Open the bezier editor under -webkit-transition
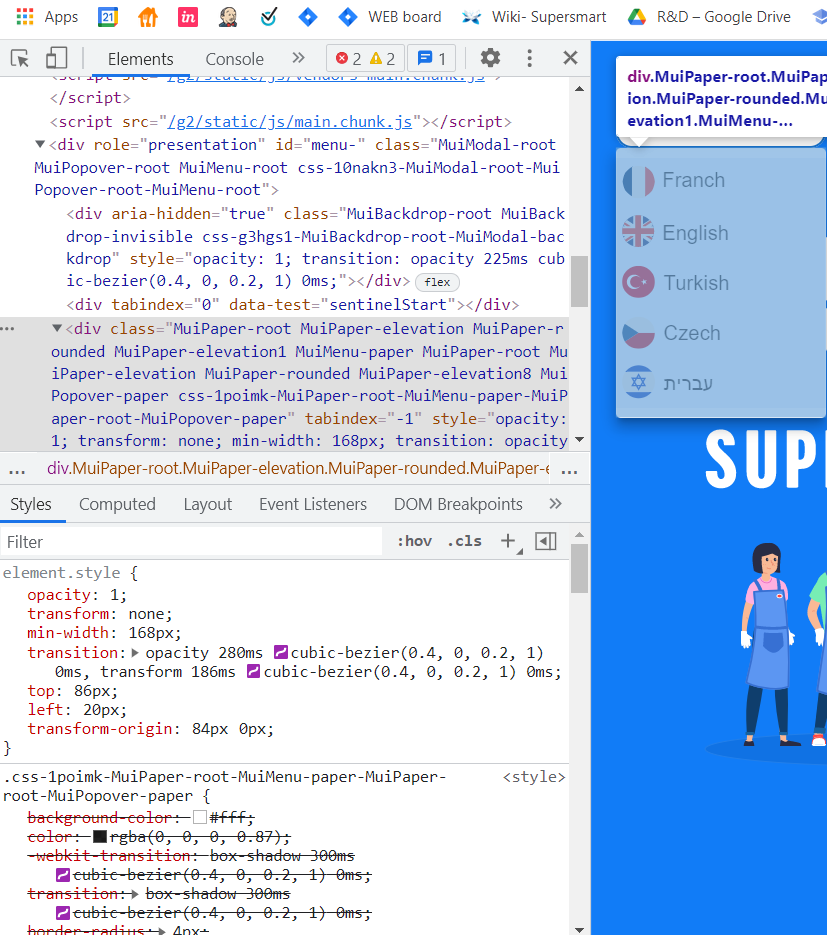 [63, 875]
